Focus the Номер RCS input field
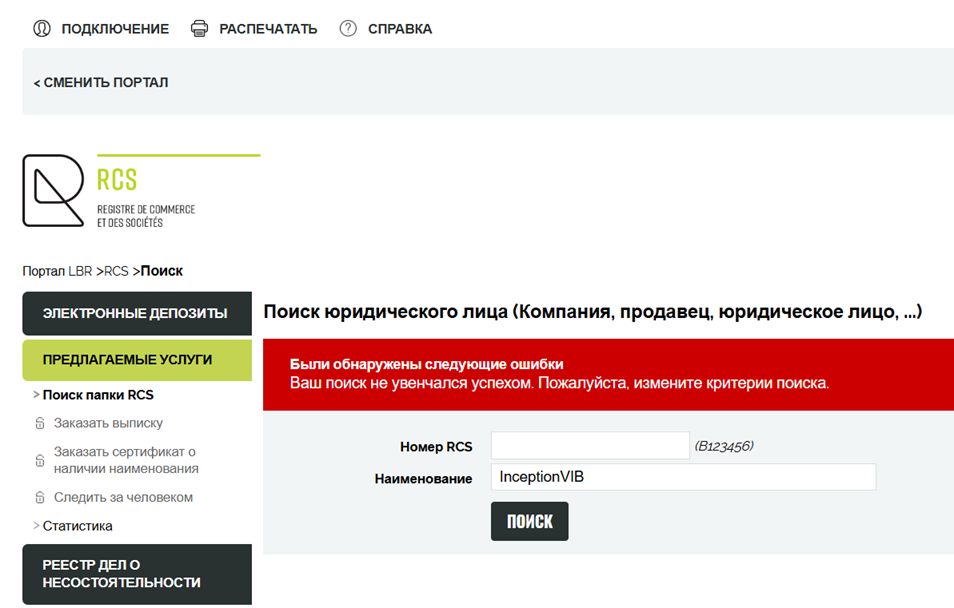Image resolution: width=954 pixels, height=608 pixels. 590,446
